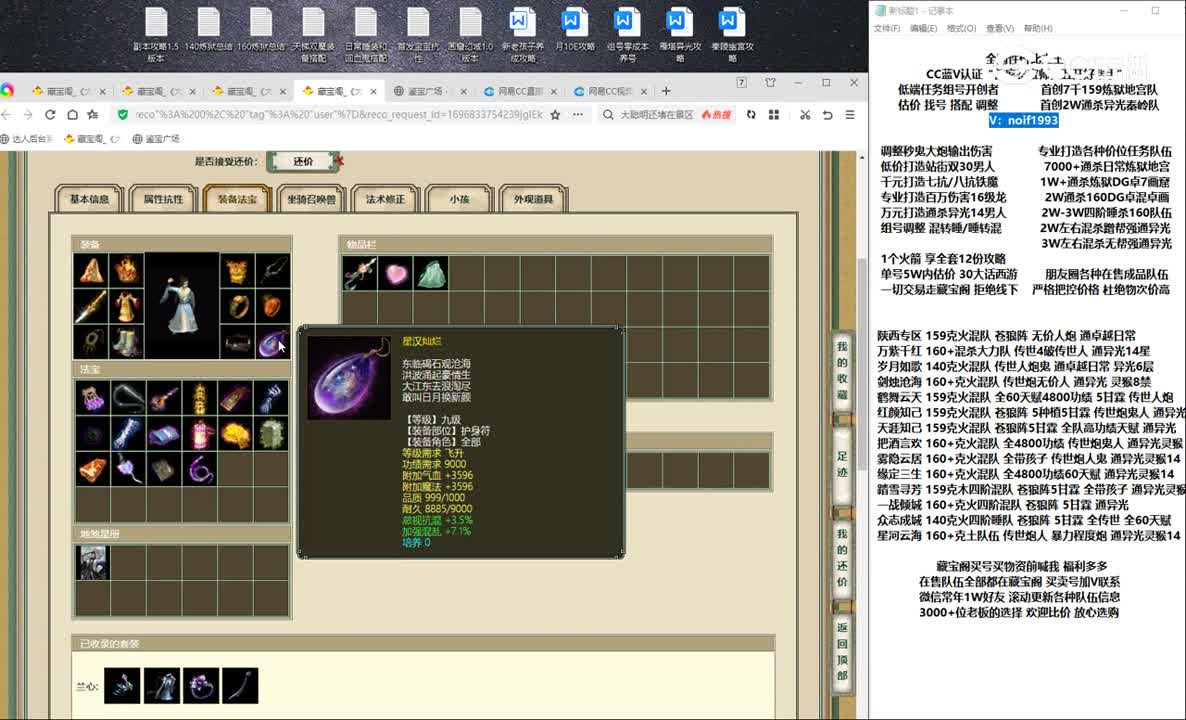Click the browser undo arrow icon

tap(827, 115)
